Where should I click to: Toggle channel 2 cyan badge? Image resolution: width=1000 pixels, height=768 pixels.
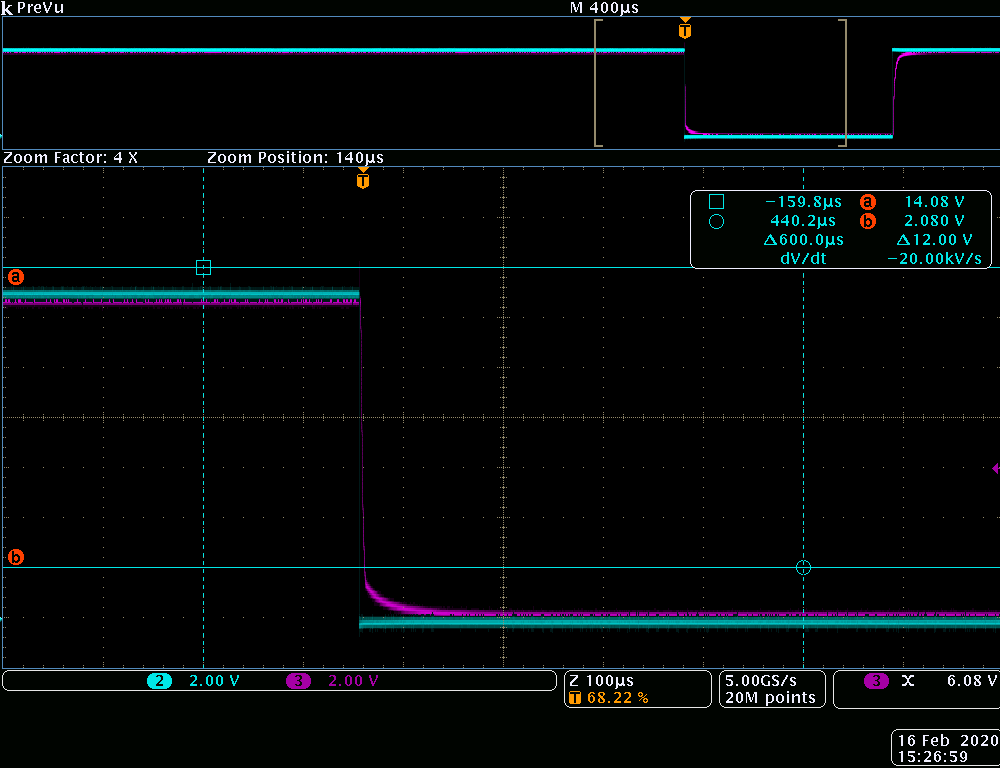(x=159, y=681)
